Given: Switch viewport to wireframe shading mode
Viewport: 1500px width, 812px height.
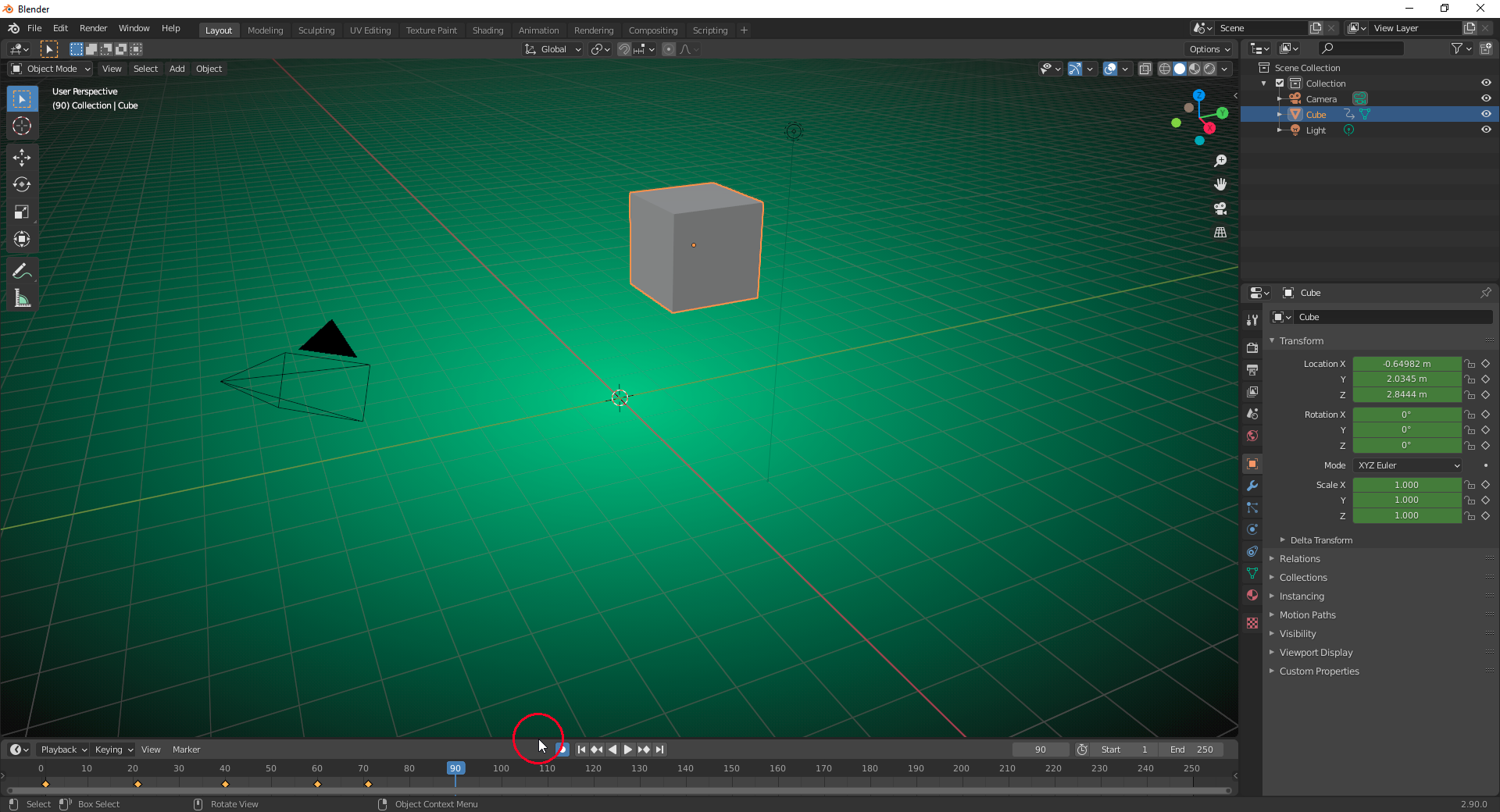Looking at the screenshot, I should (x=1163, y=69).
